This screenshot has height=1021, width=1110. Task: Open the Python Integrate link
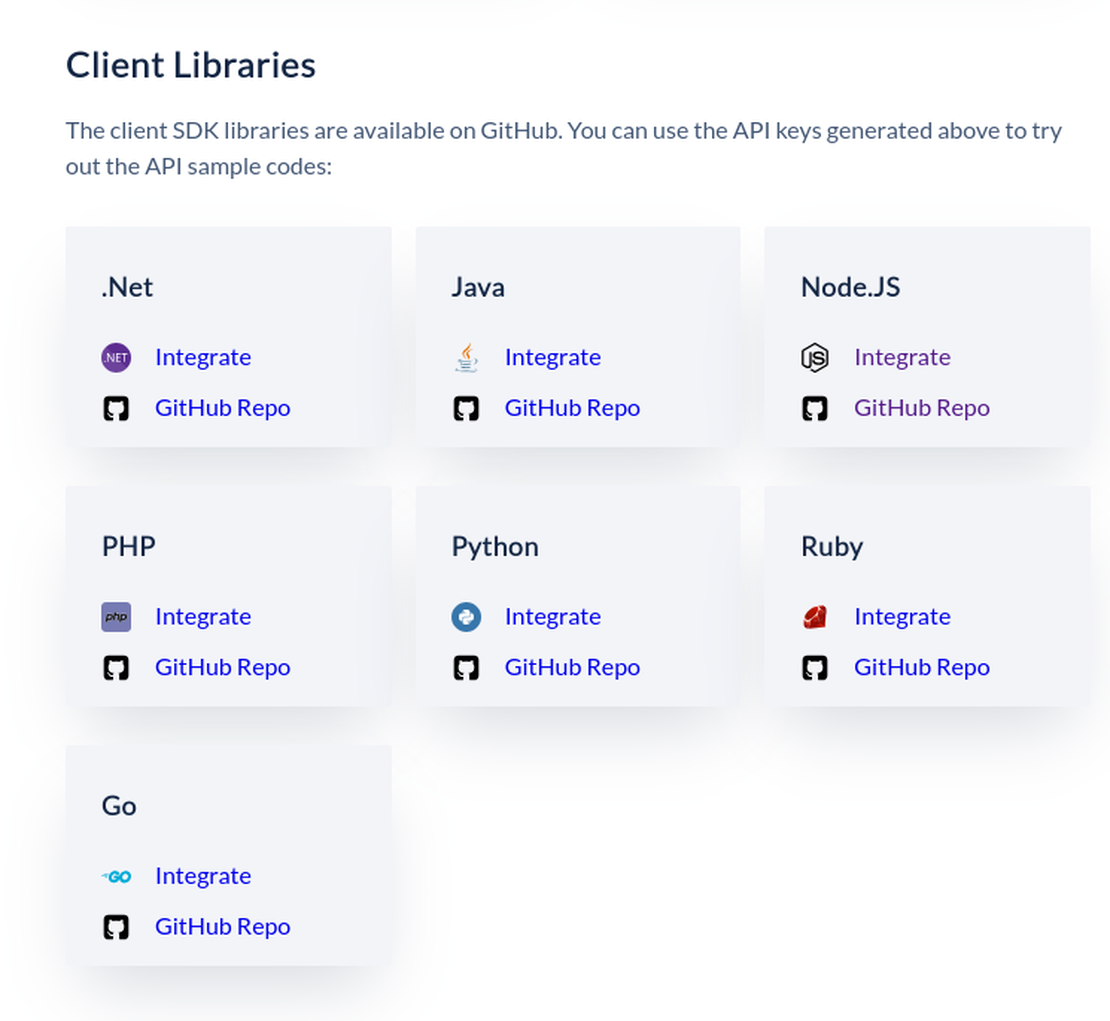[x=553, y=617]
